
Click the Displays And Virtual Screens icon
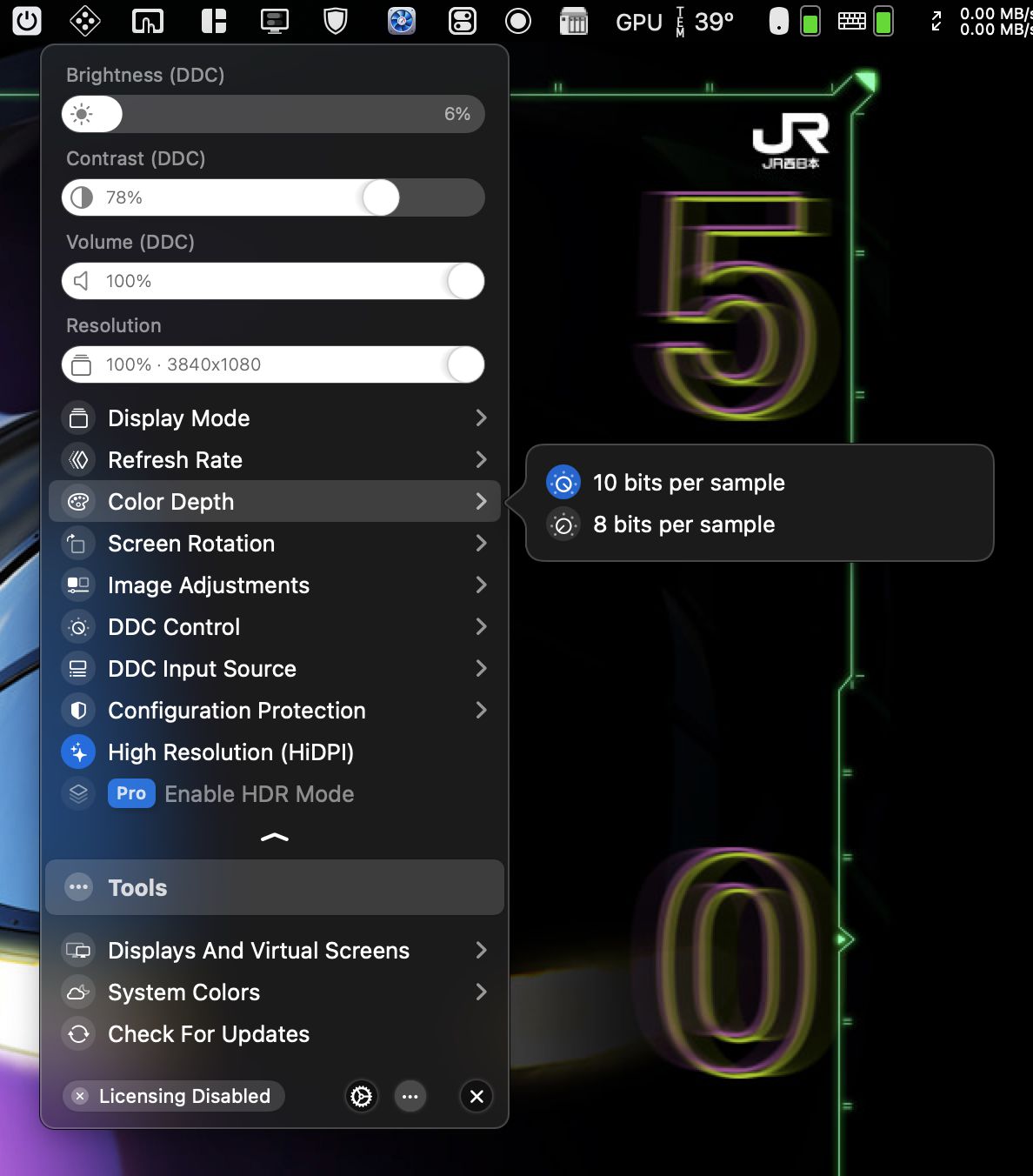coord(78,951)
